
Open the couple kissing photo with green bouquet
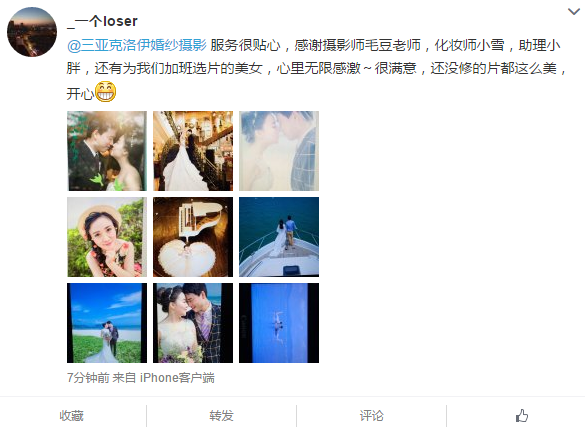point(107,151)
